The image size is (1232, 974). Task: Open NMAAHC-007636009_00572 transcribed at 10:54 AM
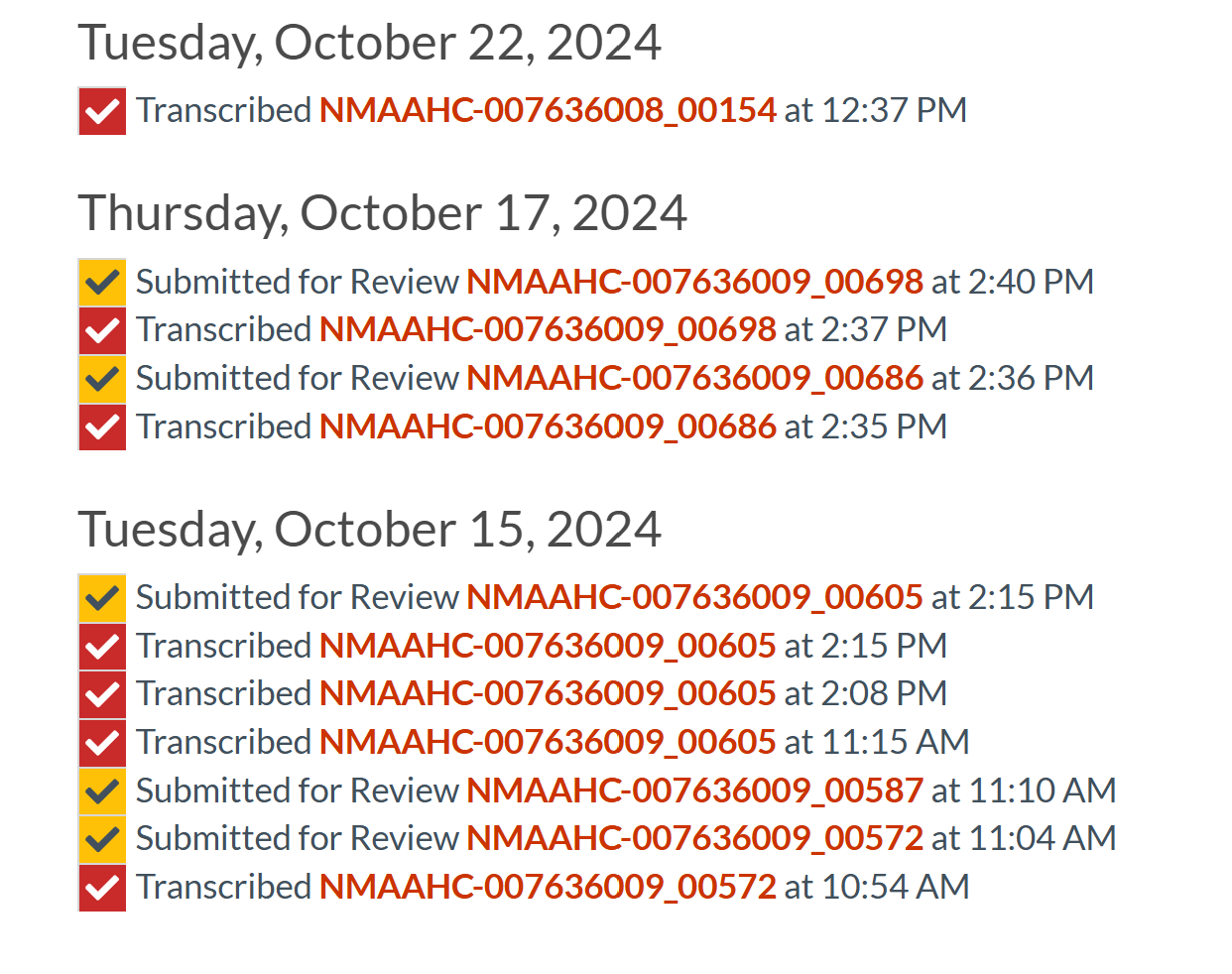tap(548, 887)
